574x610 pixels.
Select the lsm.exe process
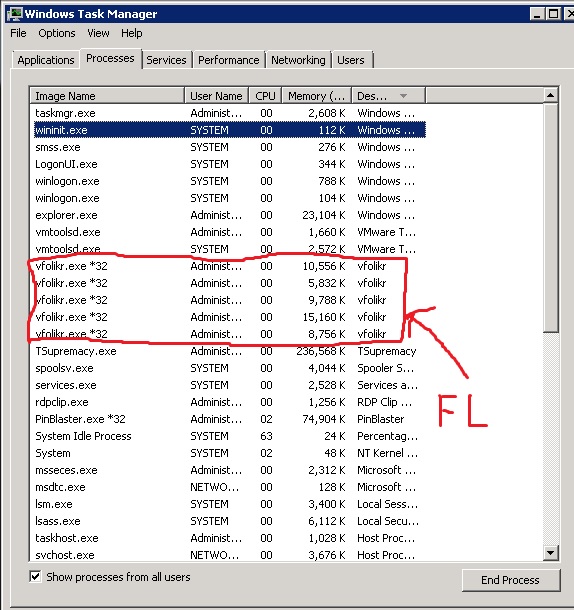[228, 504]
